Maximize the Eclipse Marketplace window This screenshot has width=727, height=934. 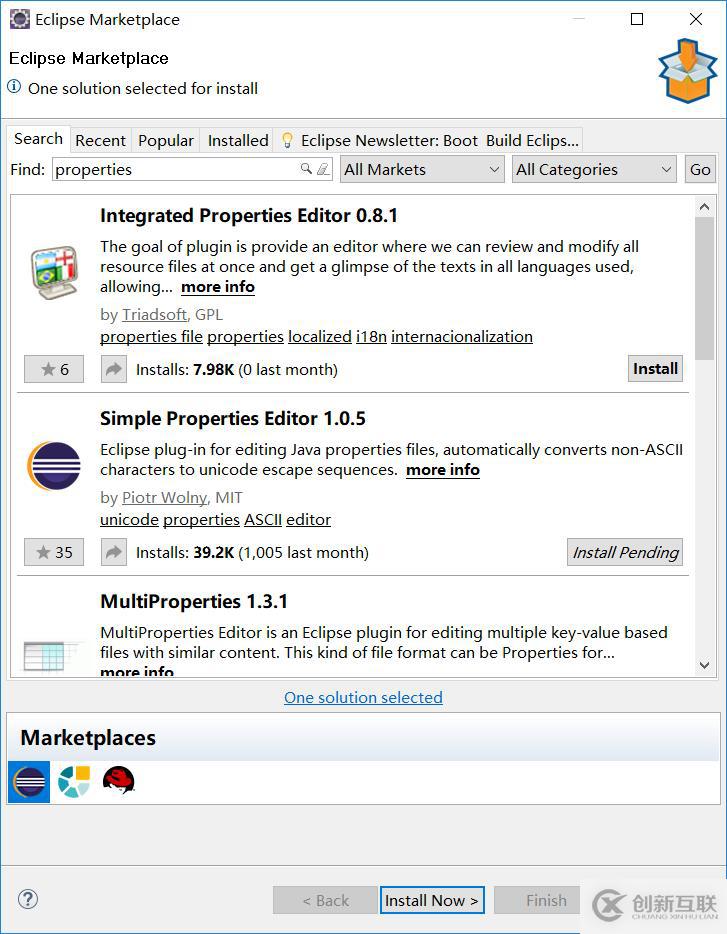637,19
